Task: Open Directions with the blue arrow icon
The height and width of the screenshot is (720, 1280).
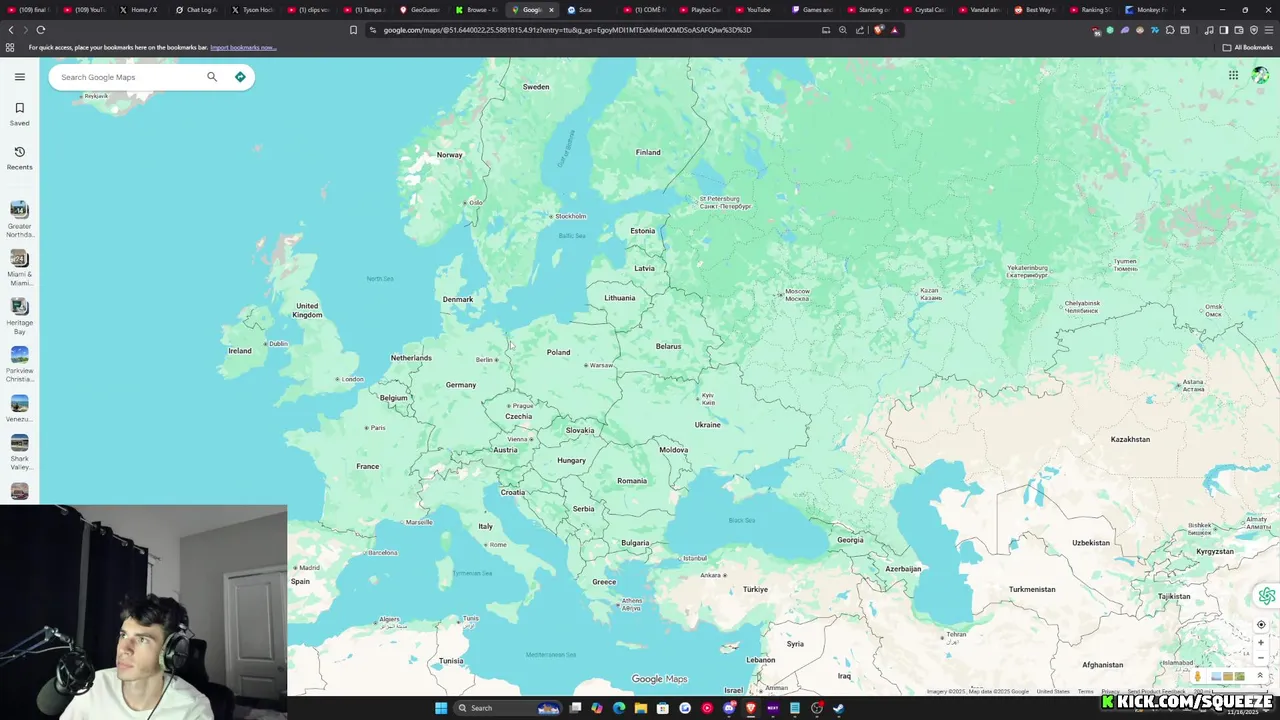Action: (x=240, y=77)
